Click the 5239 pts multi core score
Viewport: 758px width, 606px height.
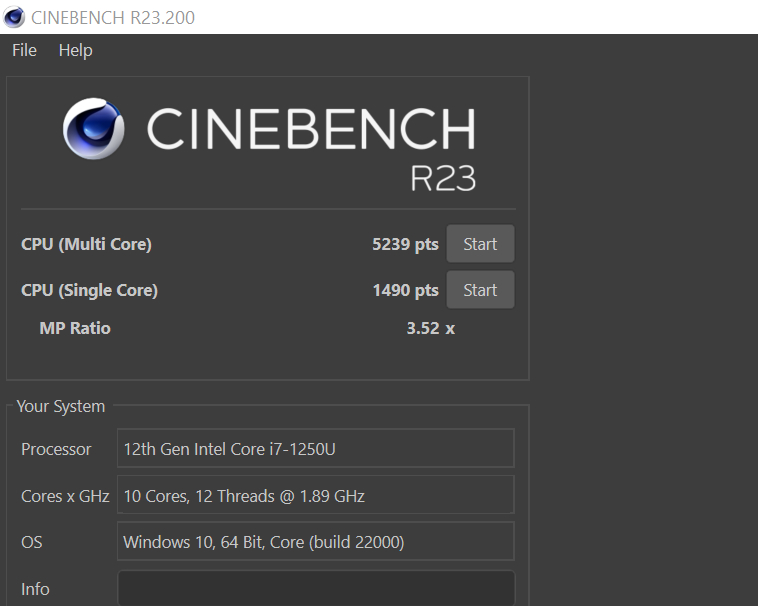405,244
